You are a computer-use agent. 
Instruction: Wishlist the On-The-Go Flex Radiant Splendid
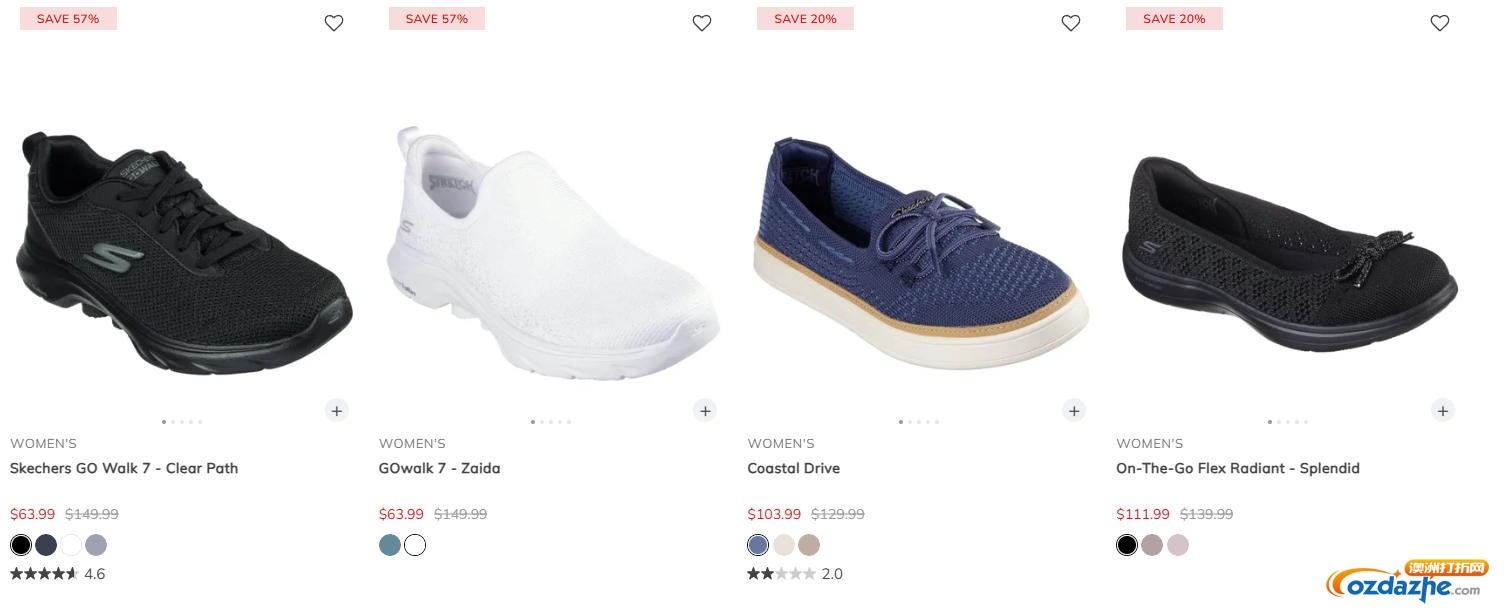[1440, 23]
